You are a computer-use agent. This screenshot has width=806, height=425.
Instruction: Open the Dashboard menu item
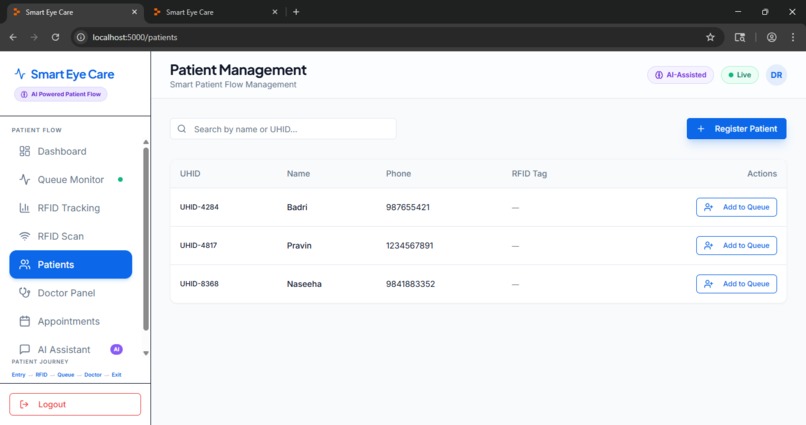click(x=71, y=151)
